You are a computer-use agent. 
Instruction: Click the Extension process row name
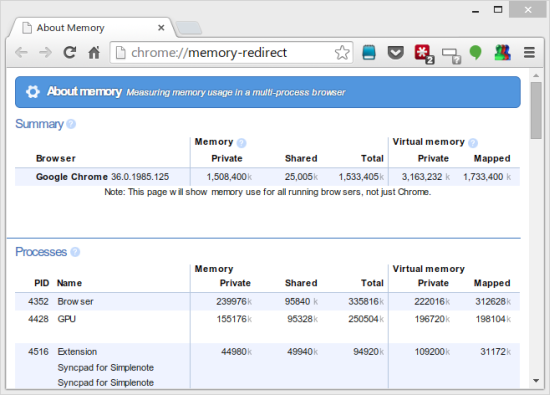[77, 352]
